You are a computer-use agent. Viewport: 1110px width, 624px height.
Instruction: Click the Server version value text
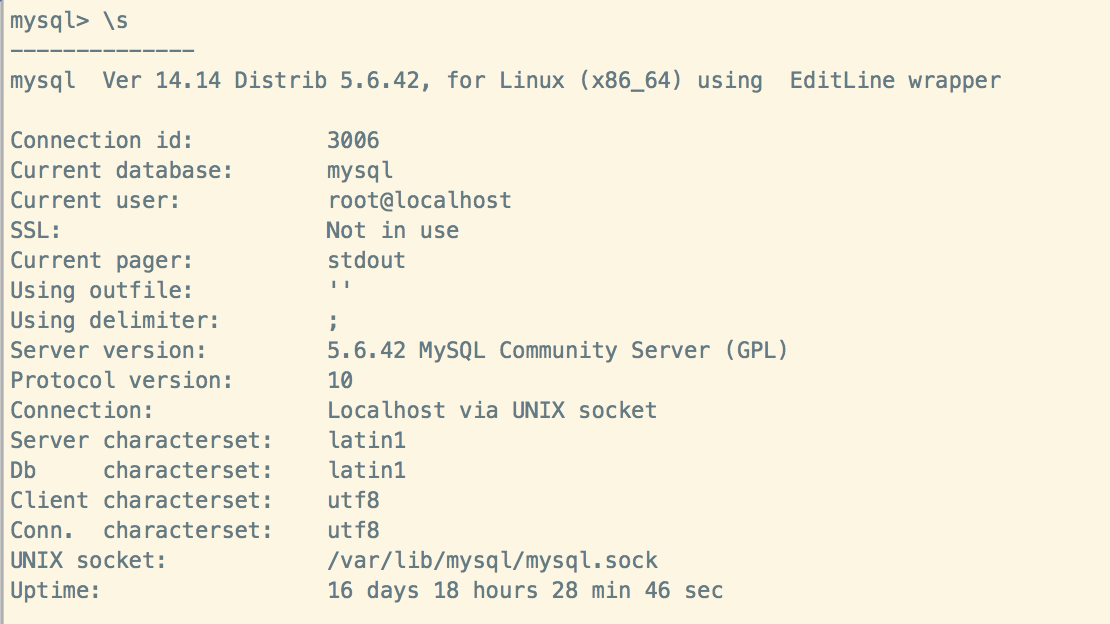click(x=557, y=350)
